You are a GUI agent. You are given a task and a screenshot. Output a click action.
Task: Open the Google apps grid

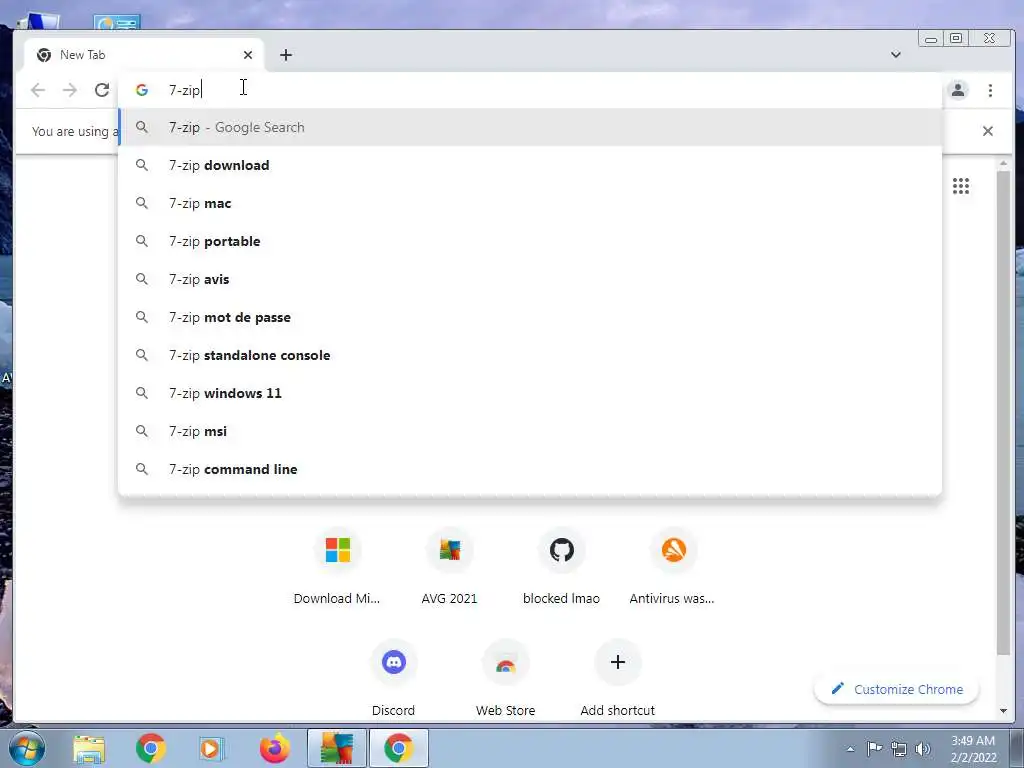pyautogui.click(x=961, y=186)
